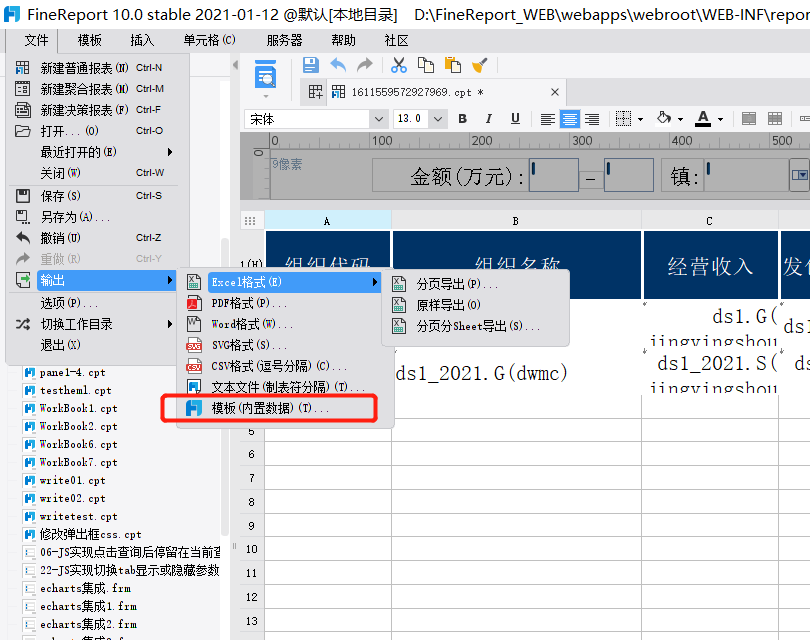Align cell text left
810x640 pixels.
point(548,119)
